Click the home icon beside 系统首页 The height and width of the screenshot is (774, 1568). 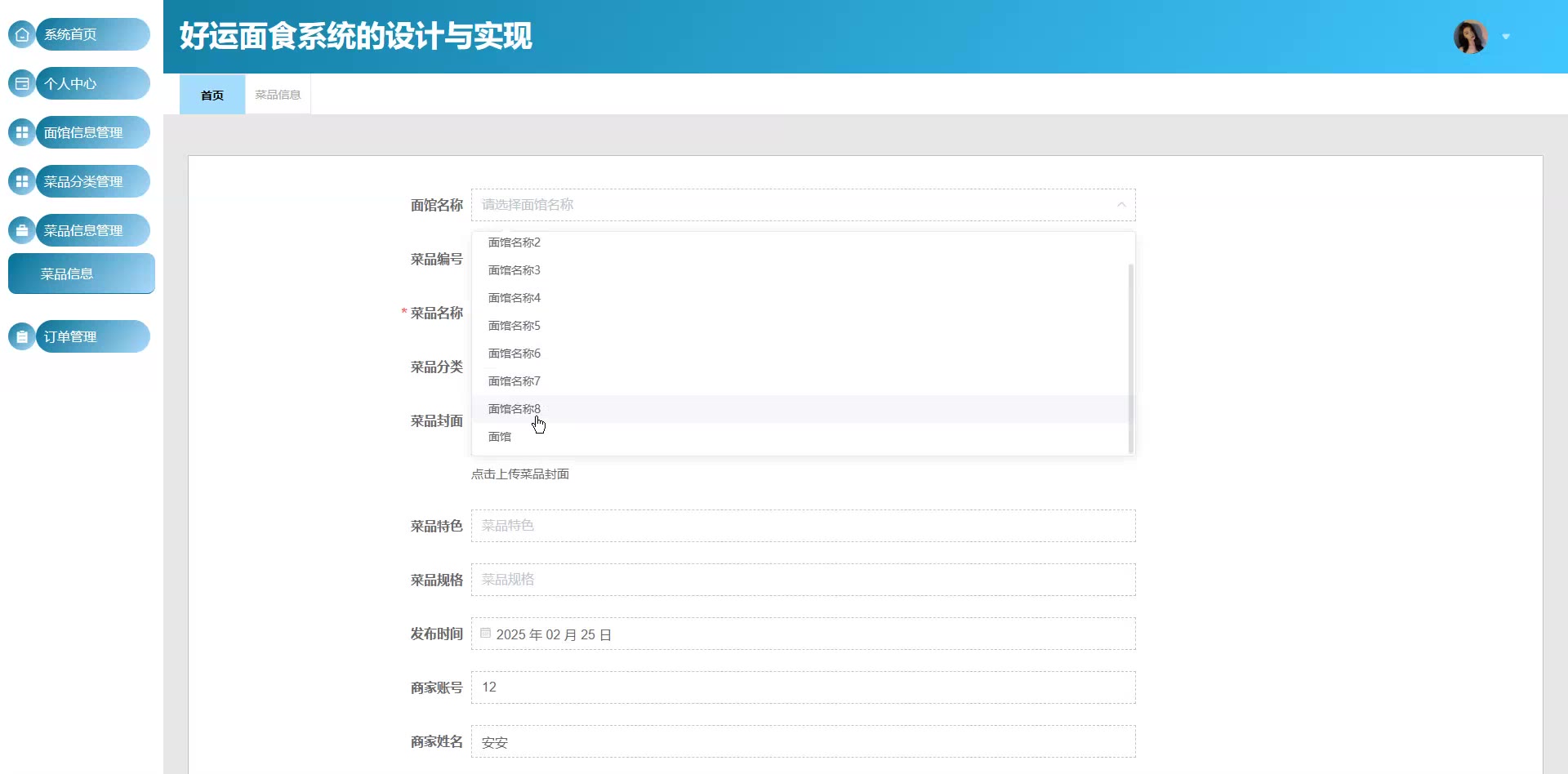(22, 34)
